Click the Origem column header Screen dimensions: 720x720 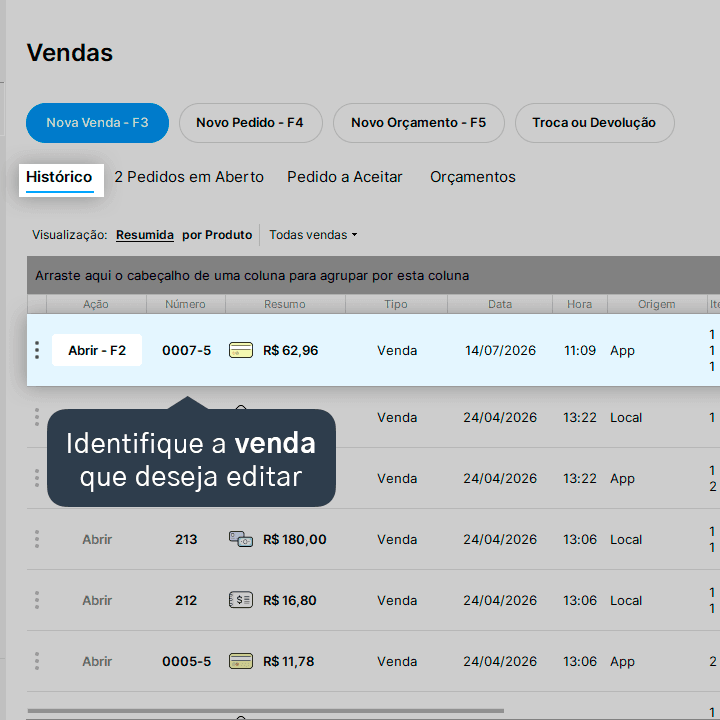(x=657, y=304)
